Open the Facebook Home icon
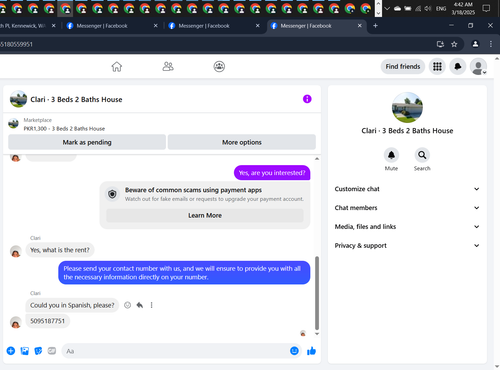This screenshot has width=500, height=370. click(117, 67)
